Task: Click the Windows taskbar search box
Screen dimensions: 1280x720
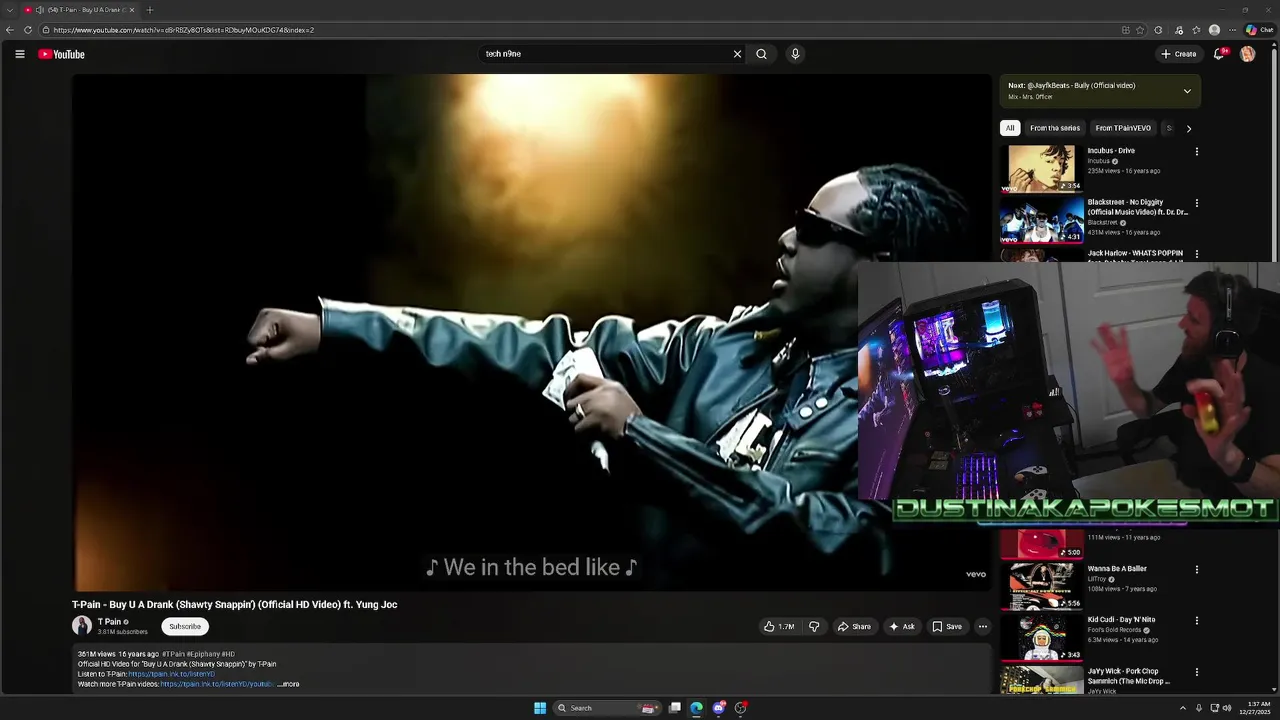Action: click(x=606, y=708)
